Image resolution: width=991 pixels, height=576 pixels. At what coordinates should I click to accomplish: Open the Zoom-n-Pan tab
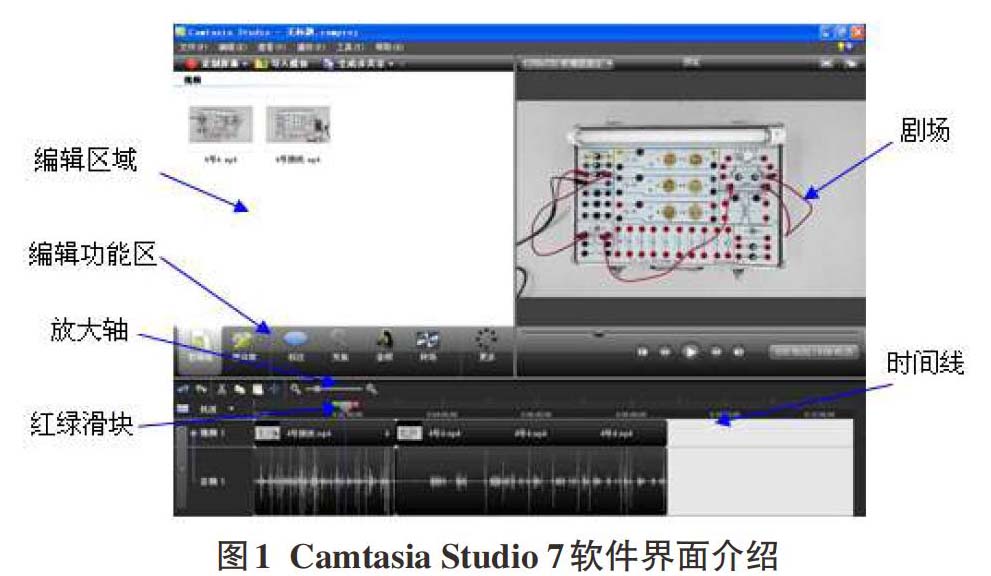pos(340,346)
